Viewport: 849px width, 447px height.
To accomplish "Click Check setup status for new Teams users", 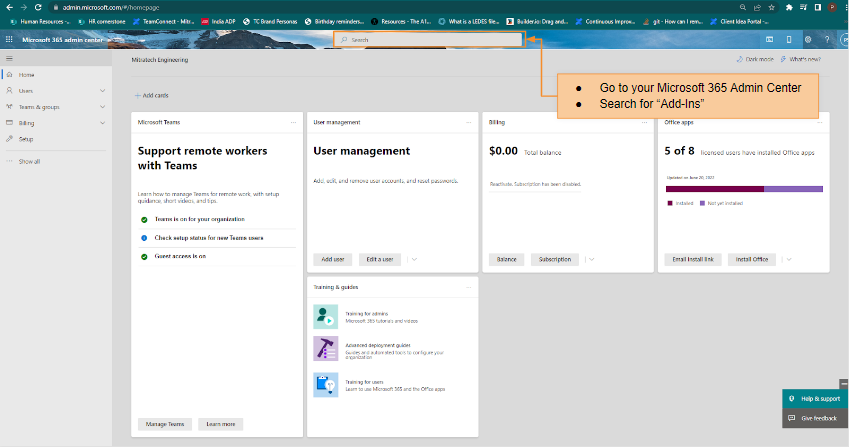I will point(209,238).
